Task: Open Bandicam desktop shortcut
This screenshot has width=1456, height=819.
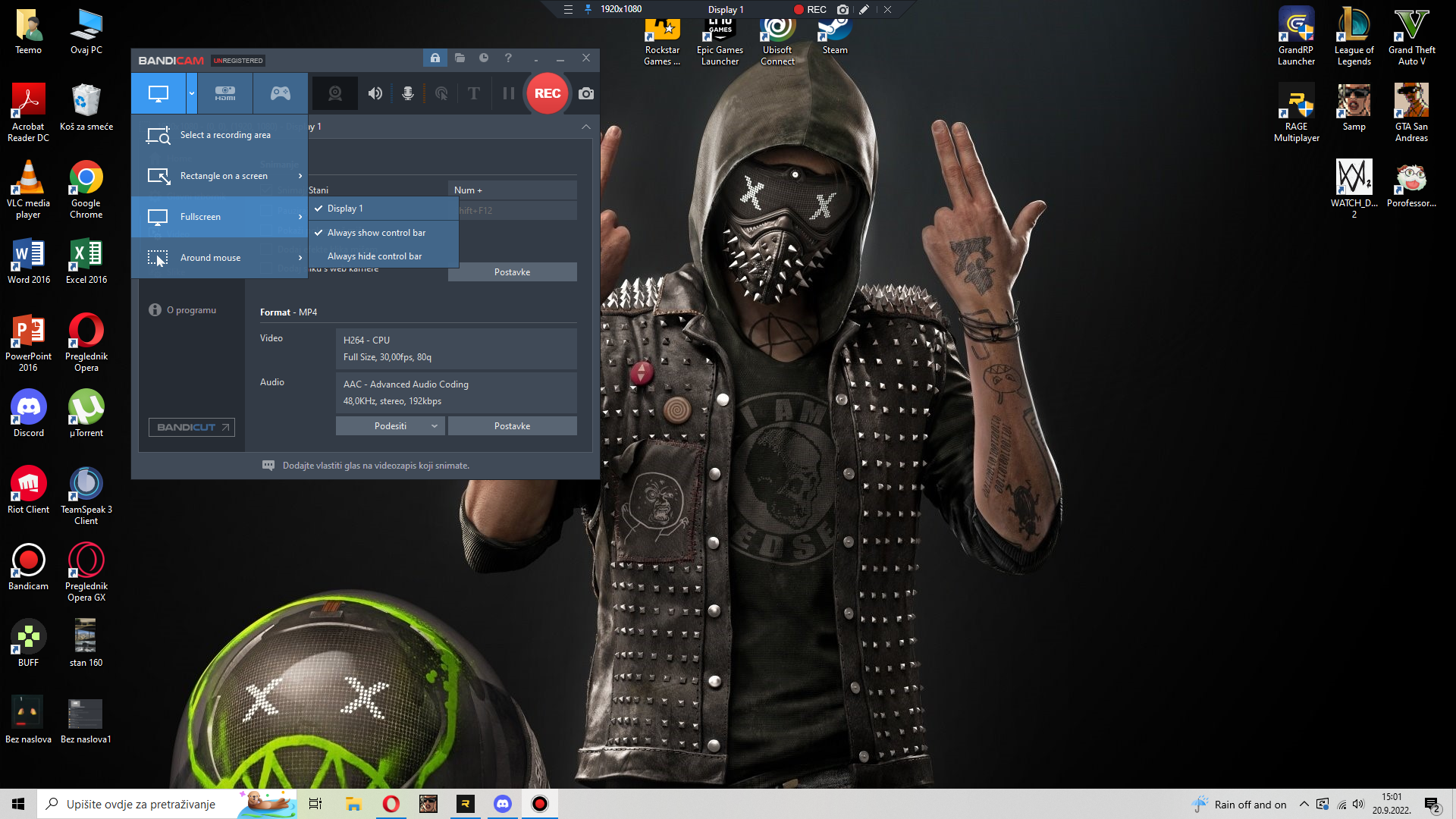Action: [28, 566]
